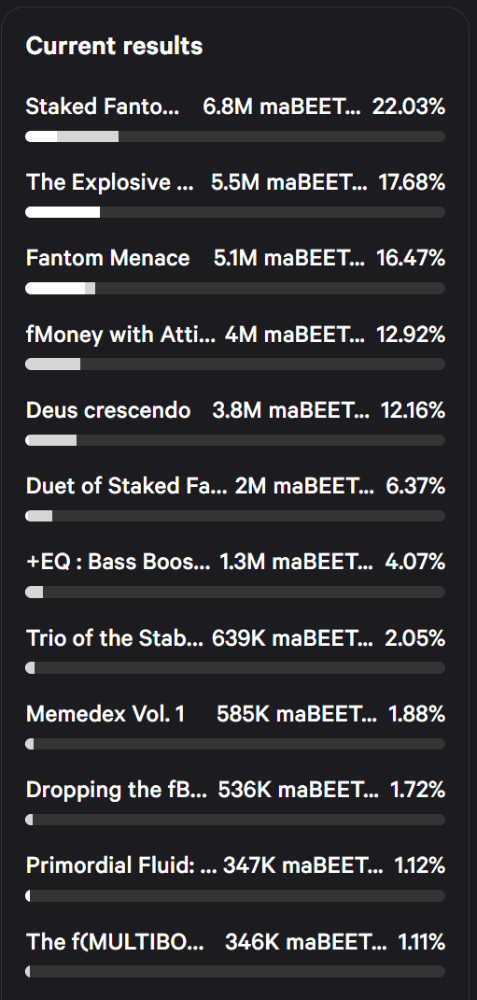The width and height of the screenshot is (477, 1000).
Task: Open the Memedex Vol. 1 result
Action: 106,714
